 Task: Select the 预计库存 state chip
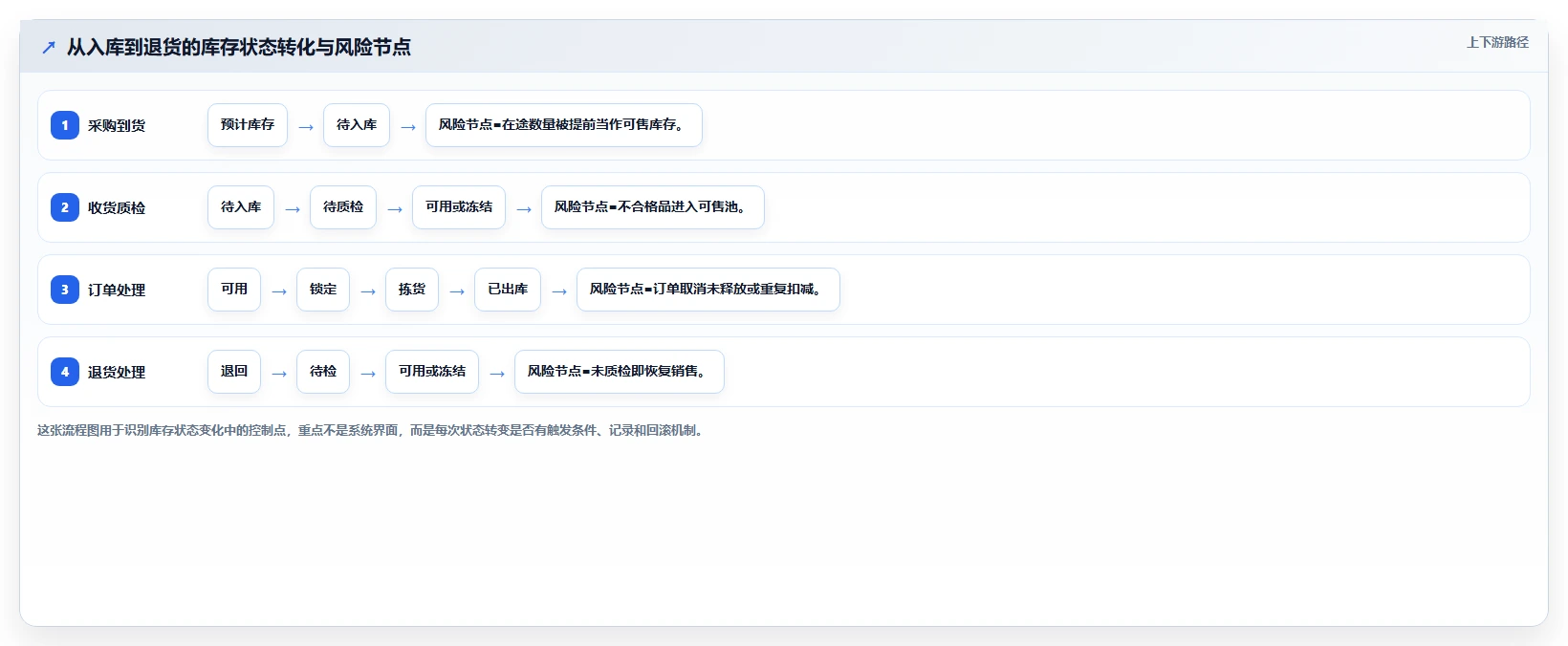coord(248,125)
